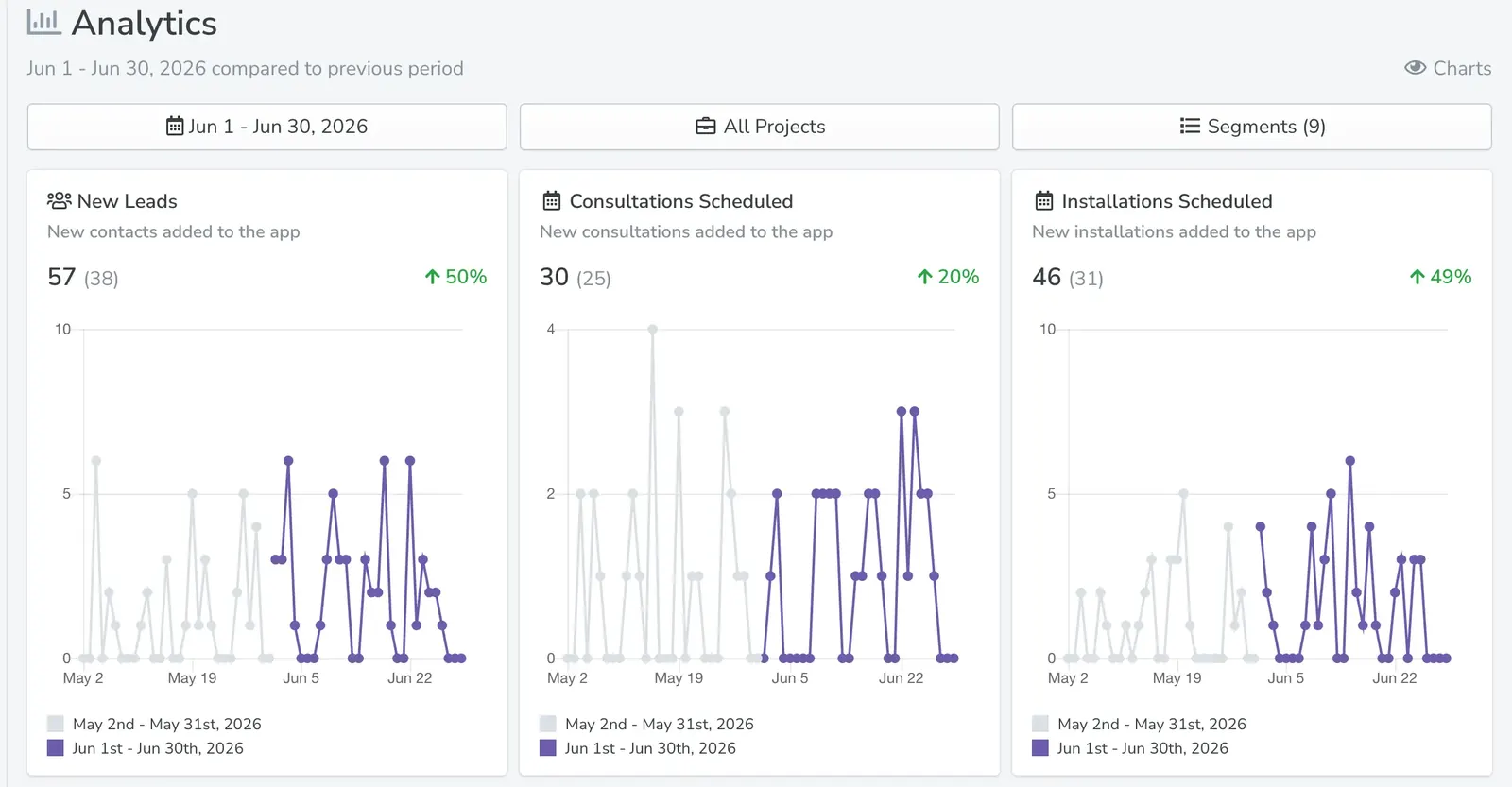Click the Installations Scheduled card title
The height and width of the screenshot is (787, 1512).
1167,201
